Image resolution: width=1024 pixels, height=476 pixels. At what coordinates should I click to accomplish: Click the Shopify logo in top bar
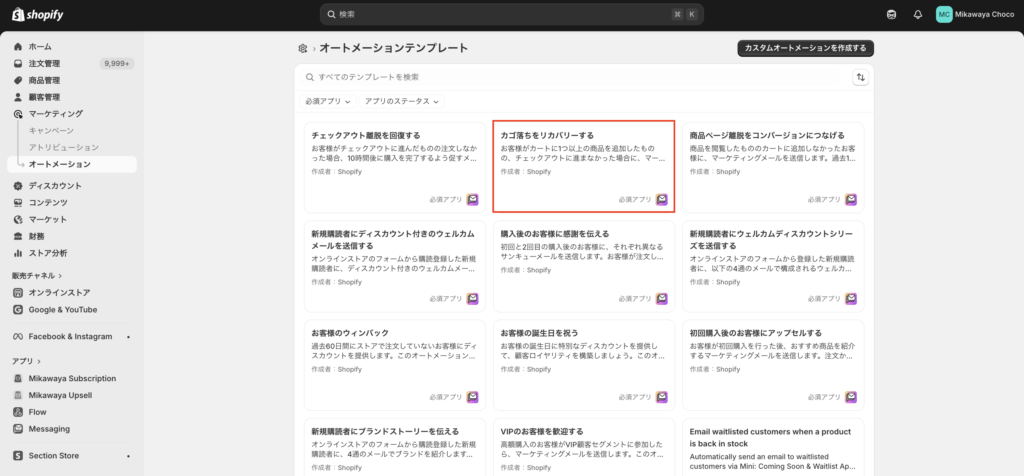pos(39,14)
